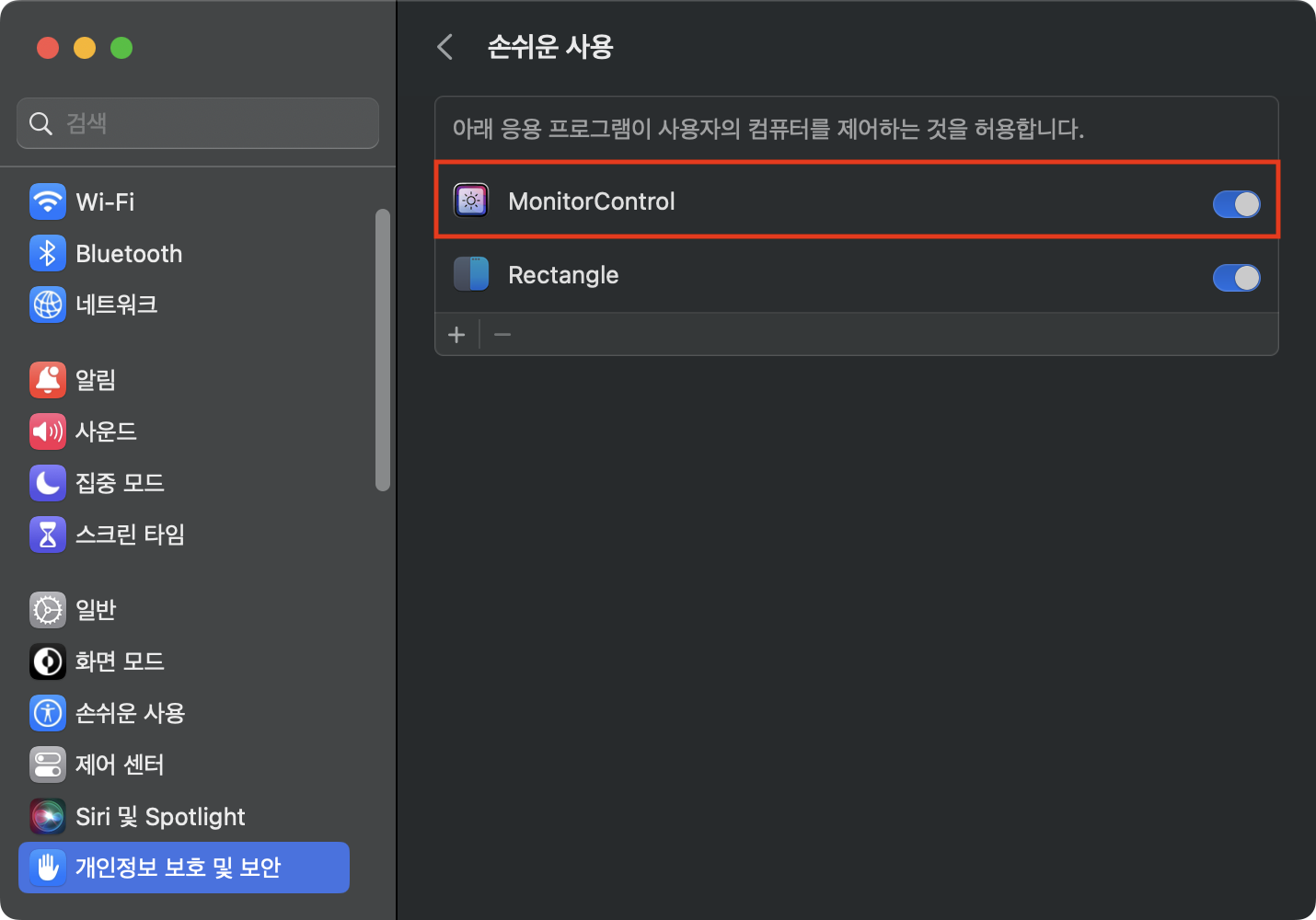
Task: Click the Siri icon in sidebar
Action: [x=48, y=816]
